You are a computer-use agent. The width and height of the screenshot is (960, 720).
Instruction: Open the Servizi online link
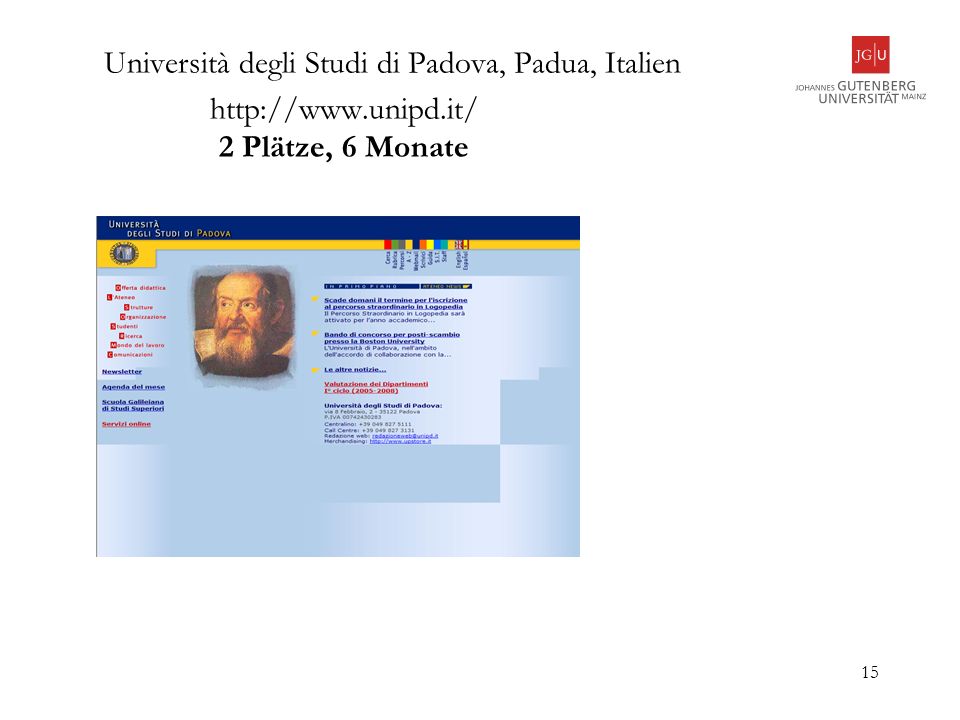126,424
